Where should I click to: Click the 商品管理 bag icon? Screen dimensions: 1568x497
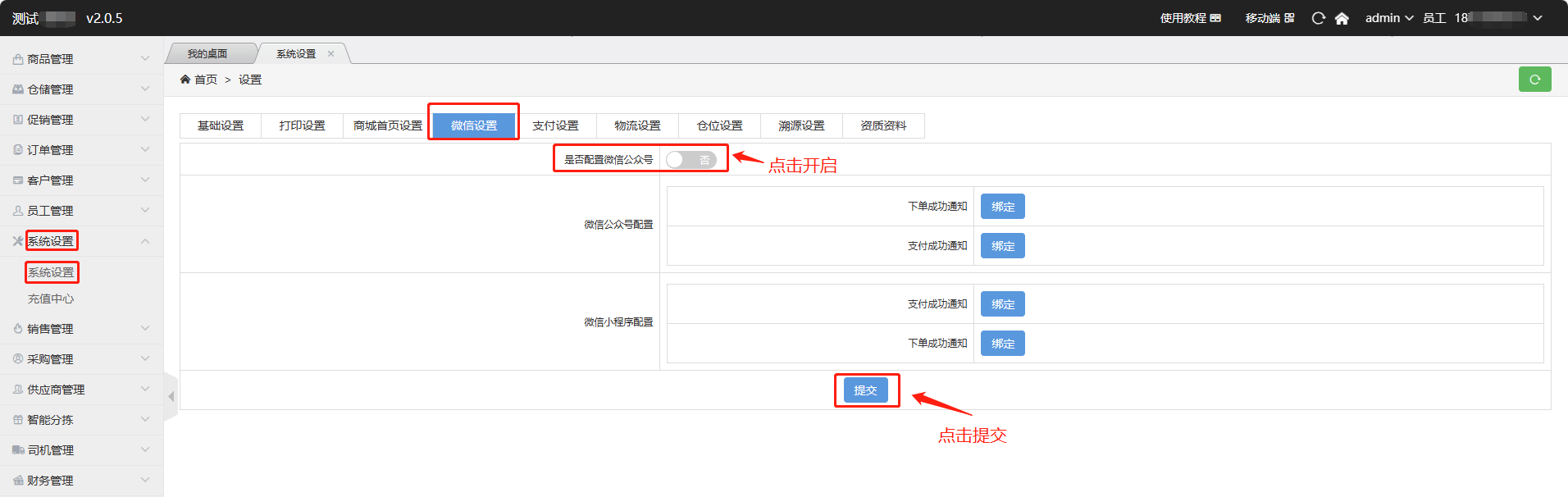[18, 59]
